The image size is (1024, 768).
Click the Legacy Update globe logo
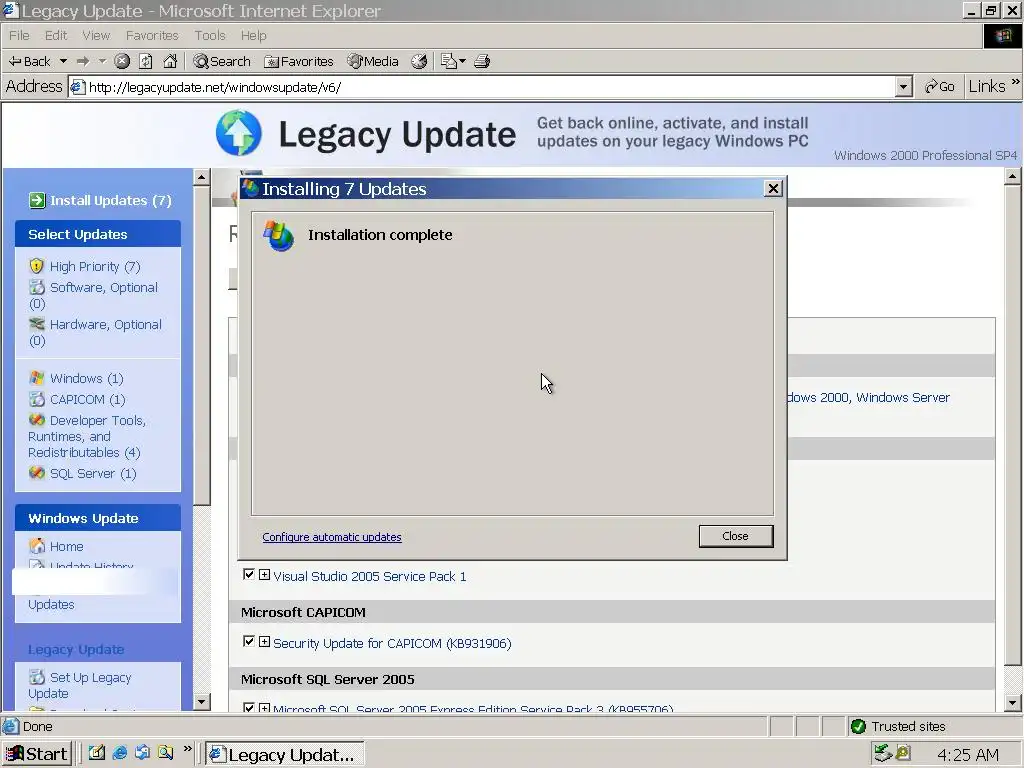(x=238, y=133)
